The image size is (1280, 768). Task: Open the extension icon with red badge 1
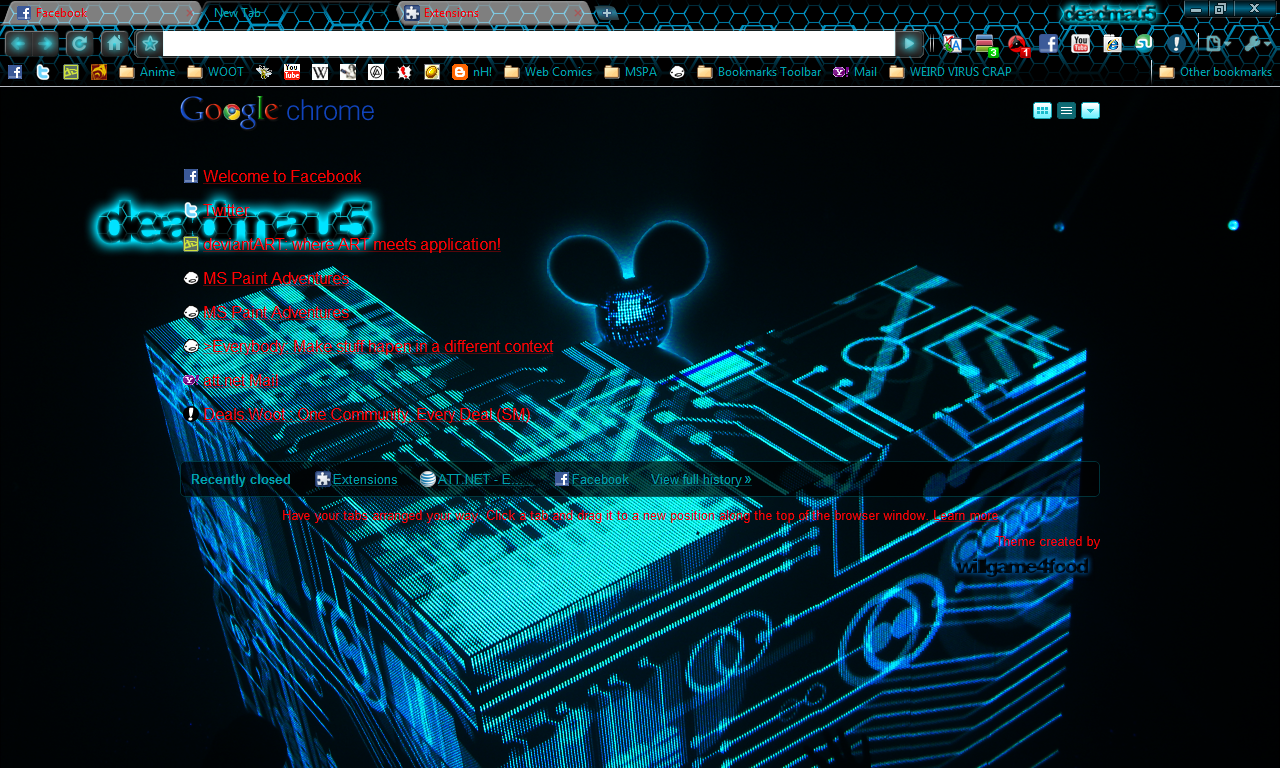coord(1018,45)
